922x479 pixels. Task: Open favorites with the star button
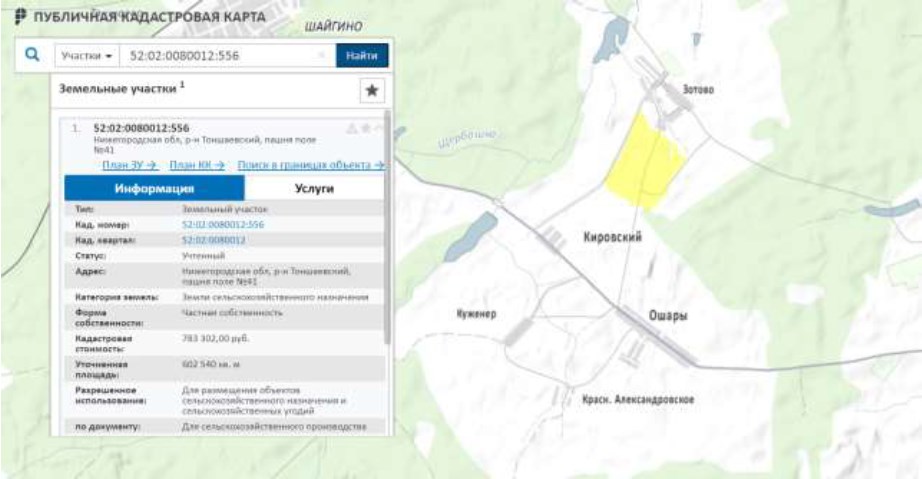372,91
